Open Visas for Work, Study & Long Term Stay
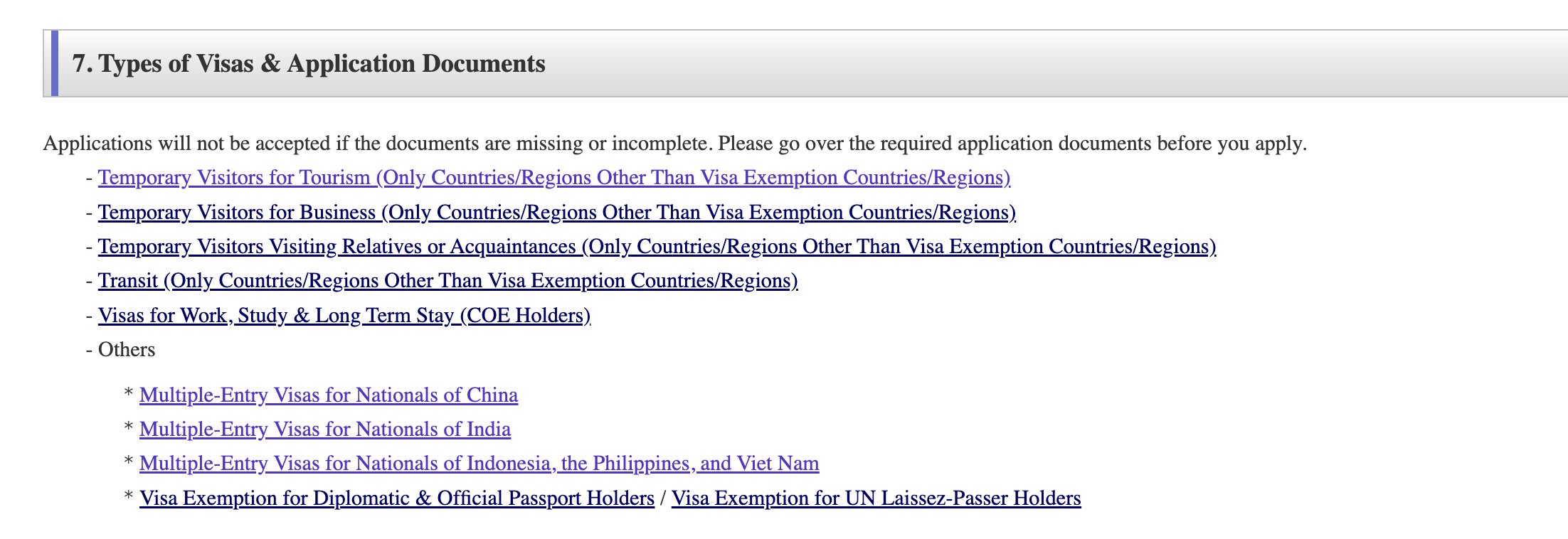Image resolution: width=1568 pixels, height=539 pixels. (344, 315)
